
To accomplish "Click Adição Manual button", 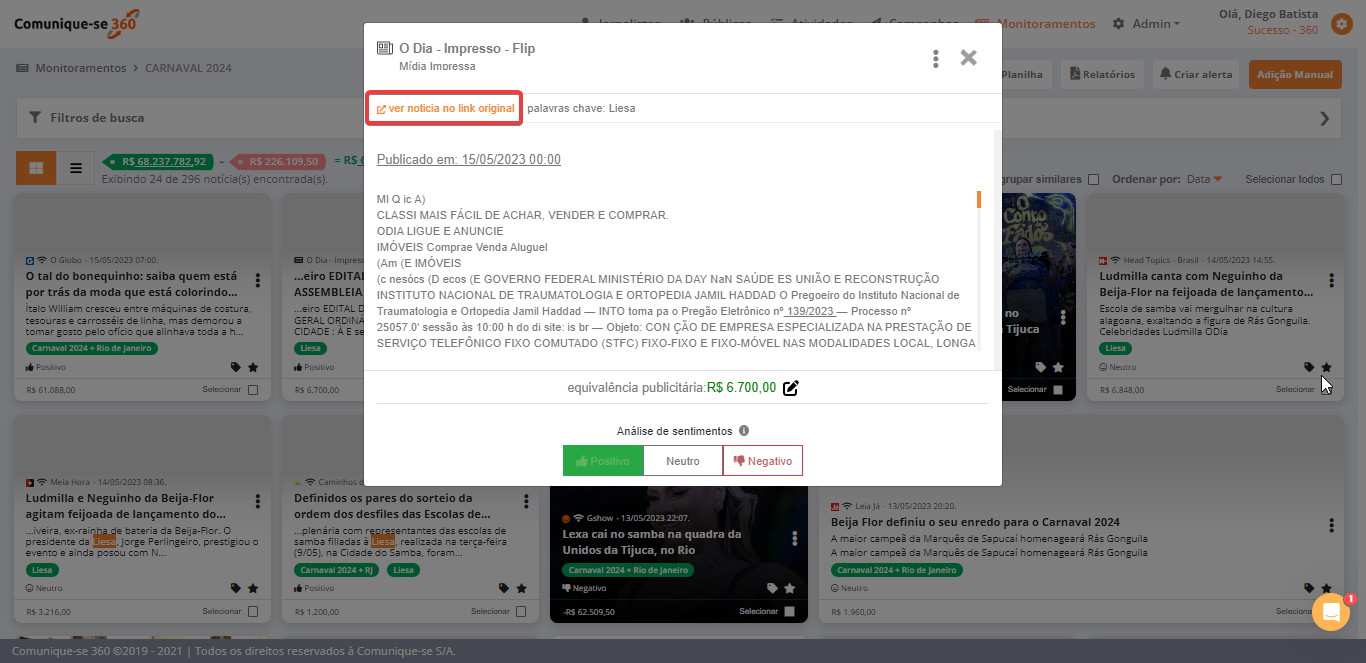I will click(x=1294, y=74).
